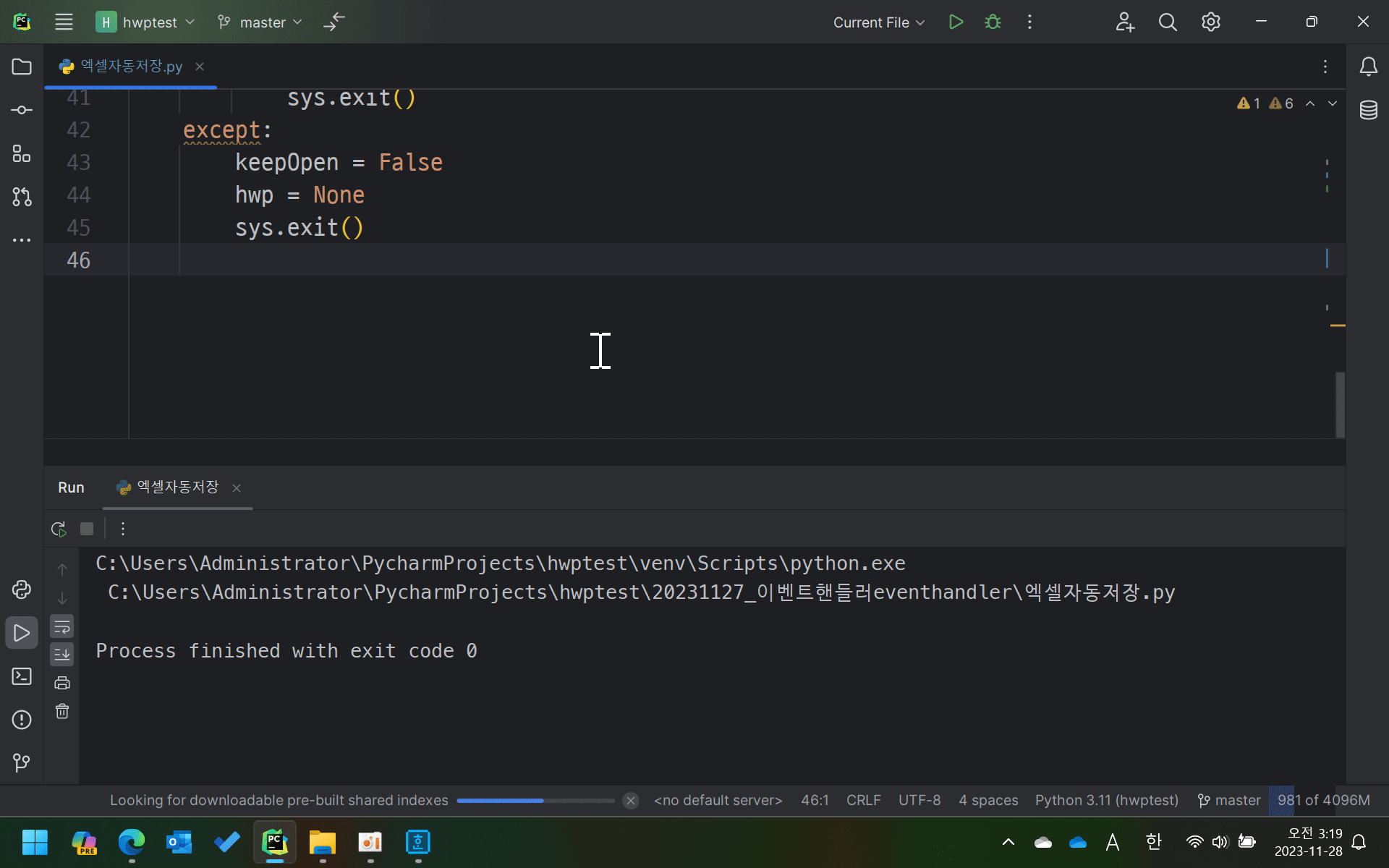Open the Database tool window
Image resolution: width=1389 pixels, height=868 pixels.
(x=1368, y=110)
